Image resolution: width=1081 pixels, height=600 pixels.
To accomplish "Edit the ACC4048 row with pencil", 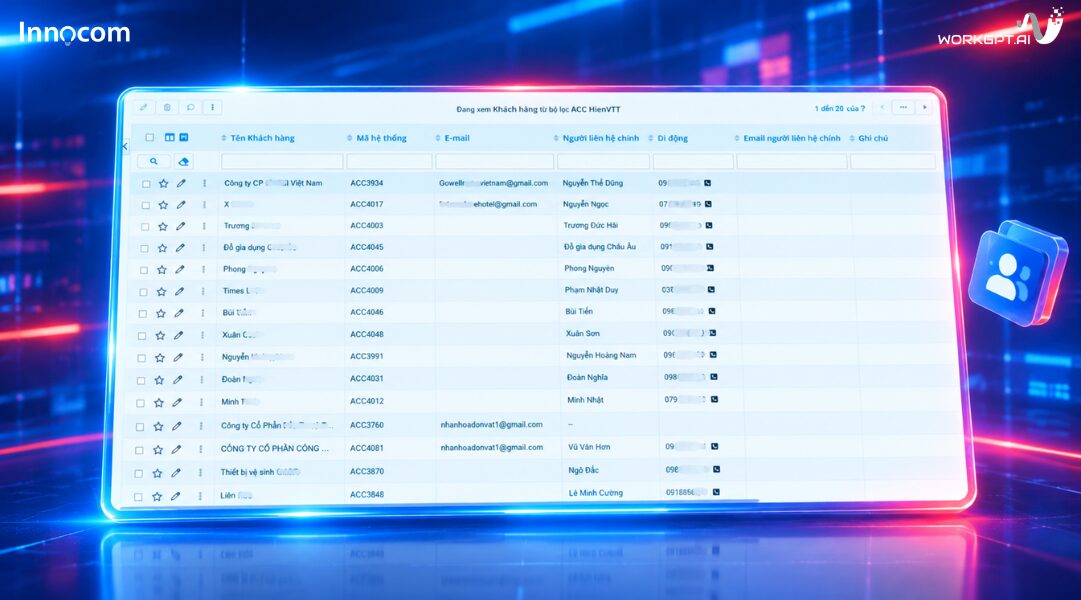I will (x=179, y=335).
